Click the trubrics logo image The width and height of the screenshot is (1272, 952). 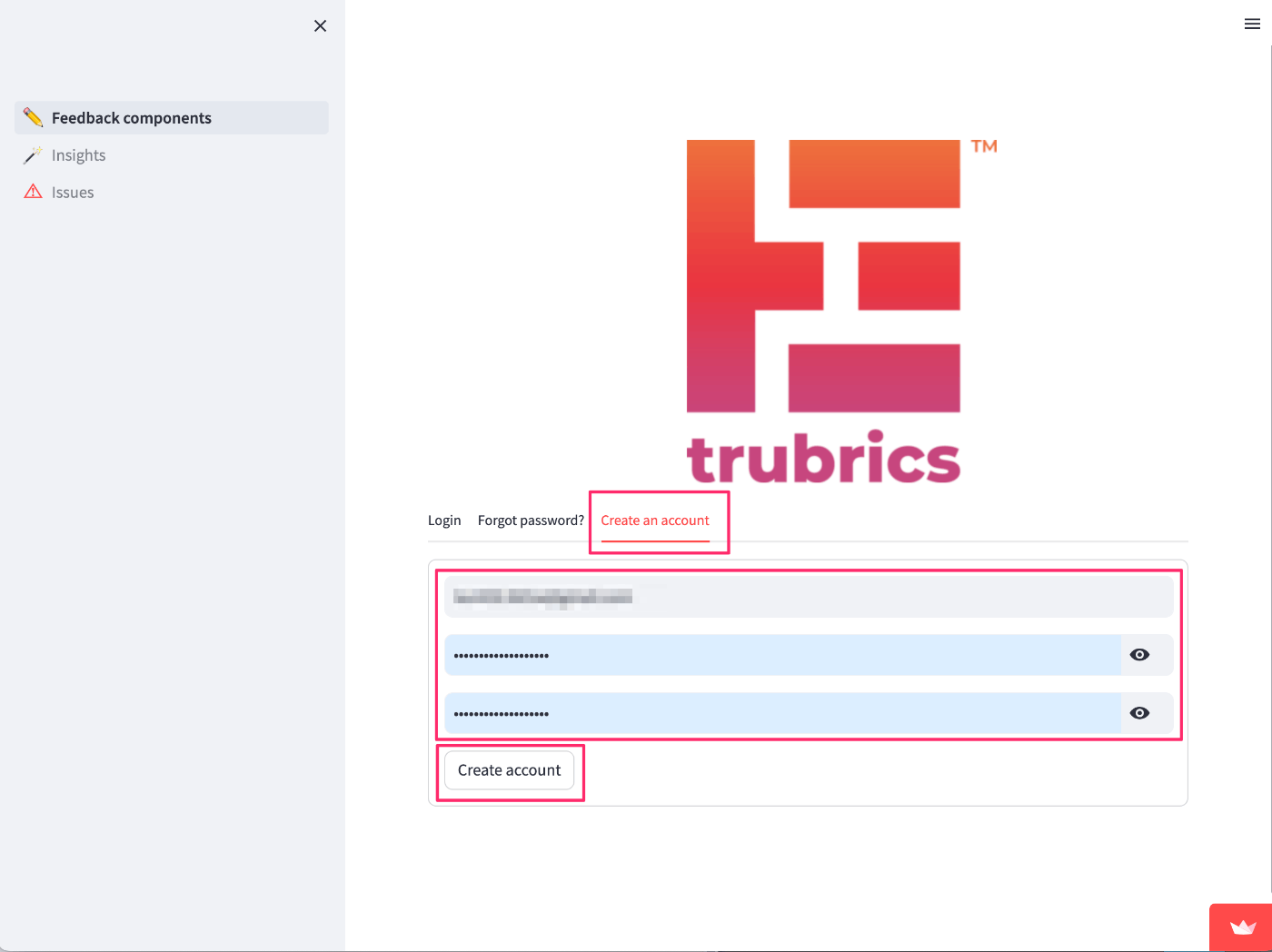841,312
